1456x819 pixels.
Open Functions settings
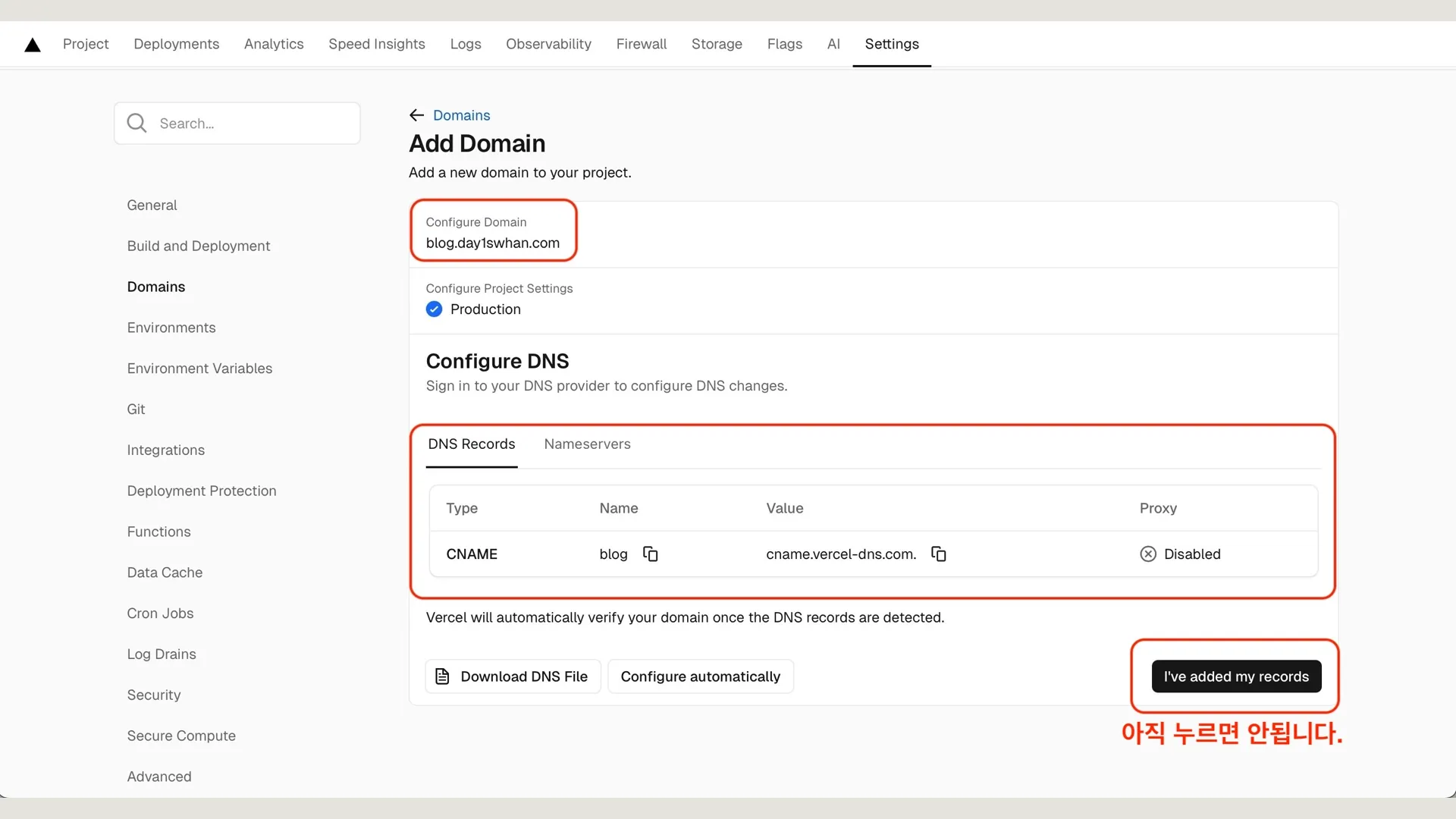pyautogui.click(x=158, y=532)
